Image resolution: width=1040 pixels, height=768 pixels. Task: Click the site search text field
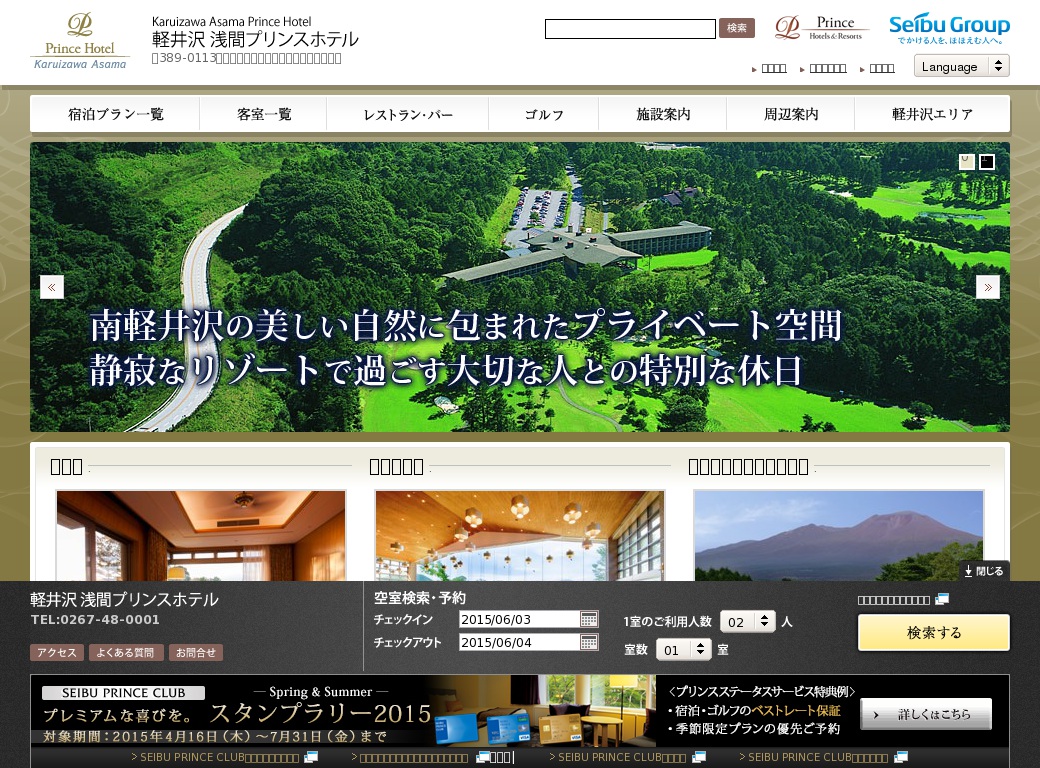pos(630,29)
